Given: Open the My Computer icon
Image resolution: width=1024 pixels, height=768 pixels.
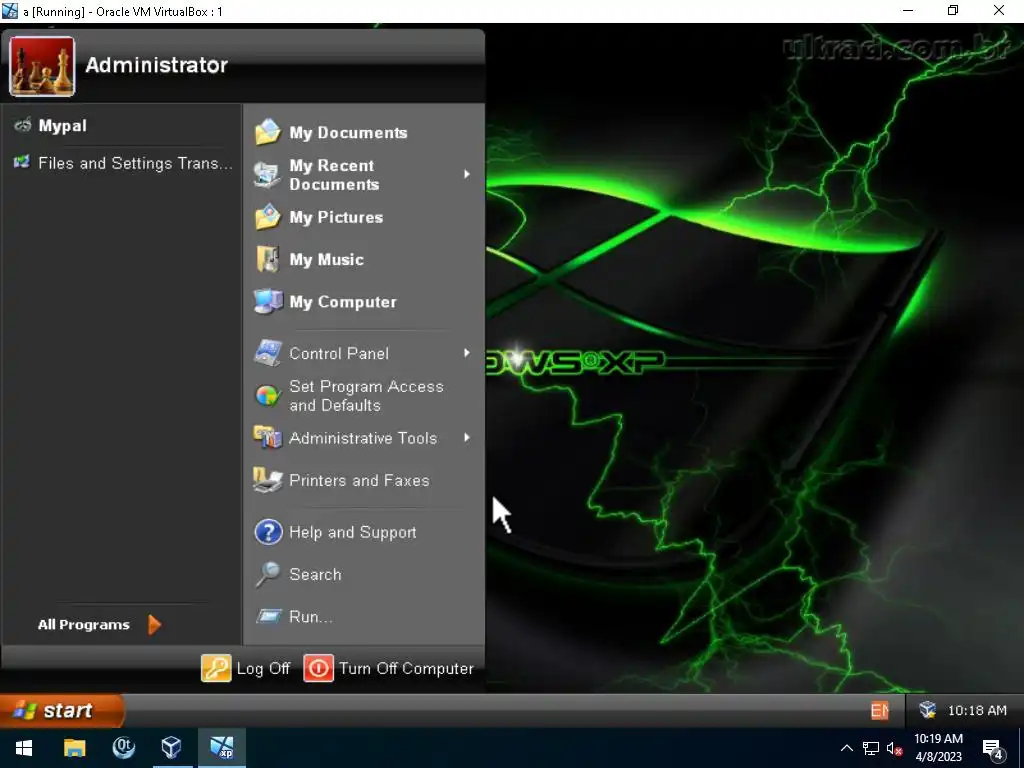Looking at the screenshot, I should (268, 302).
